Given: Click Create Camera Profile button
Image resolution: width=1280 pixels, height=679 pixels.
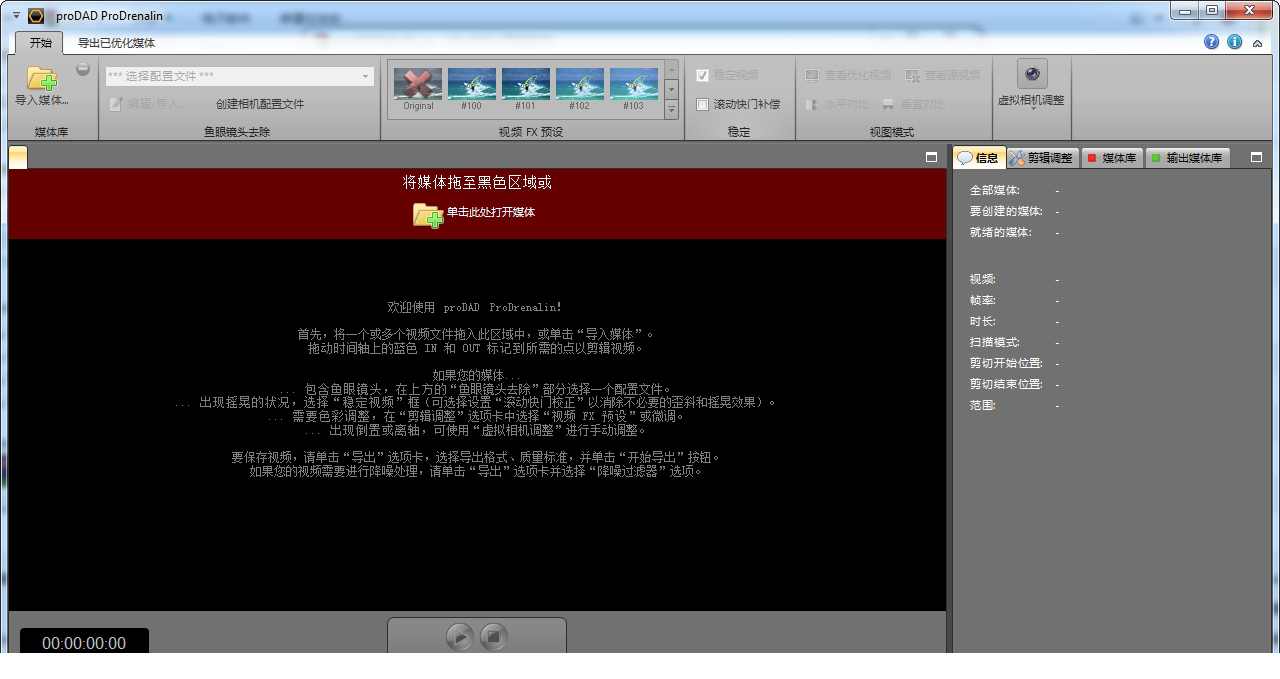Looking at the screenshot, I should (260, 104).
